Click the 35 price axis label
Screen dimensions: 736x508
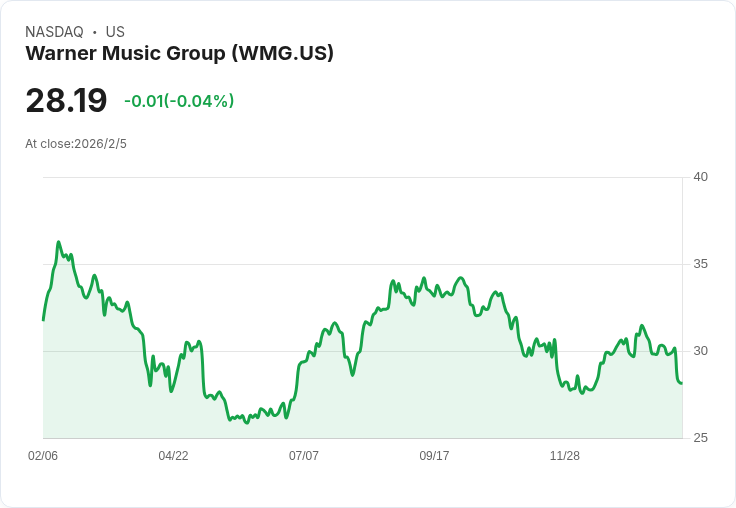point(700,264)
